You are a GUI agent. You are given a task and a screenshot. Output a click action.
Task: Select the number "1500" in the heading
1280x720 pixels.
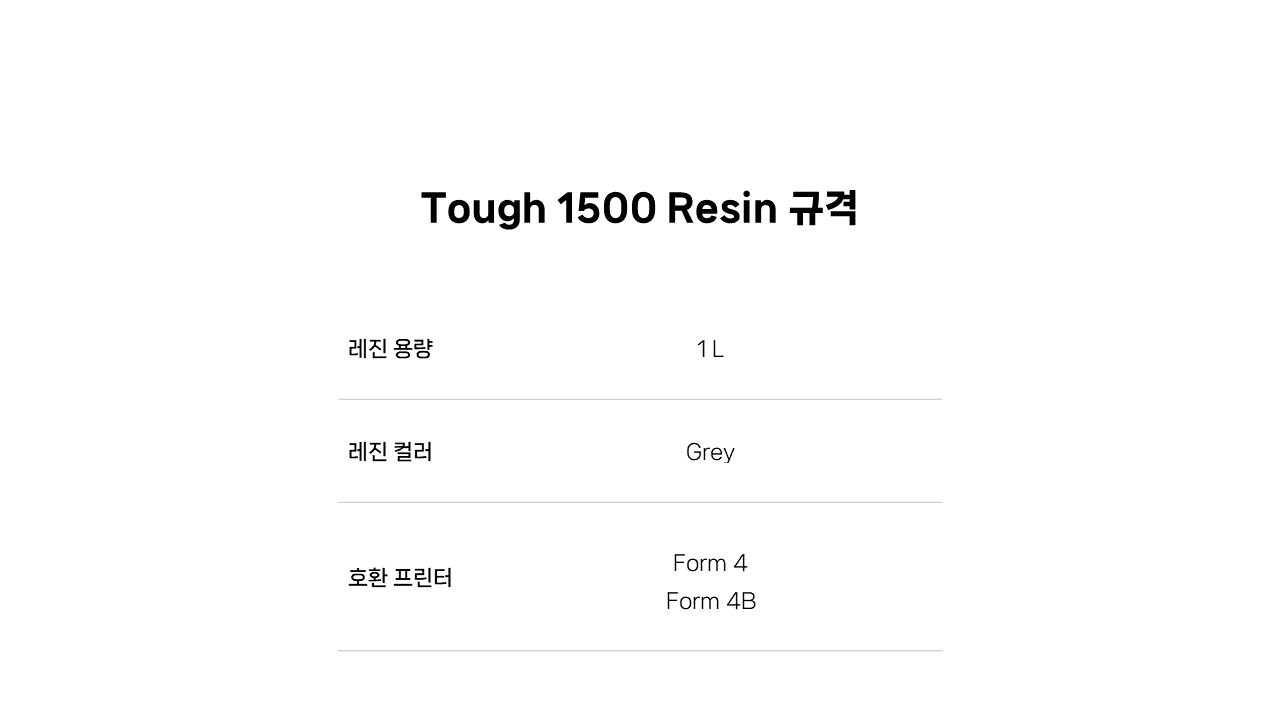click(x=605, y=208)
